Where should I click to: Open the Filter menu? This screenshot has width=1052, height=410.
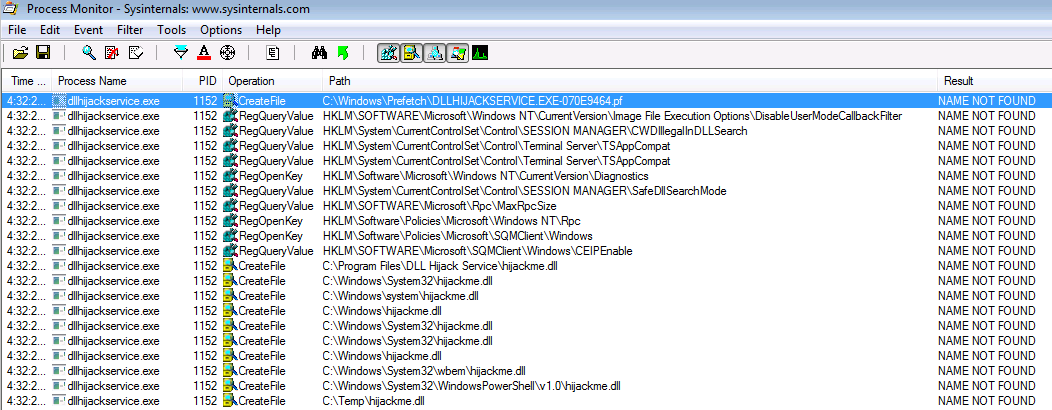pos(130,30)
